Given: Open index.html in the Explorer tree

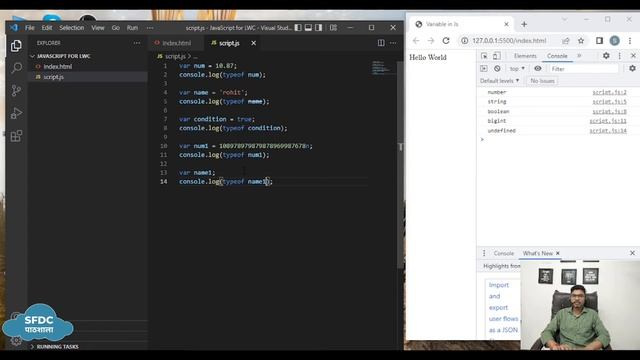Looking at the screenshot, I should pos(58,67).
